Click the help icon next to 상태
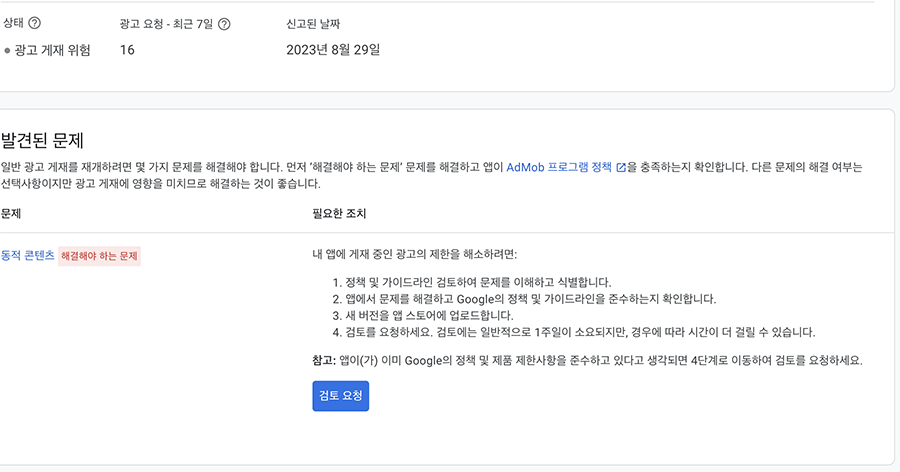This screenshot has height=472, width=900. pos(35,23)
